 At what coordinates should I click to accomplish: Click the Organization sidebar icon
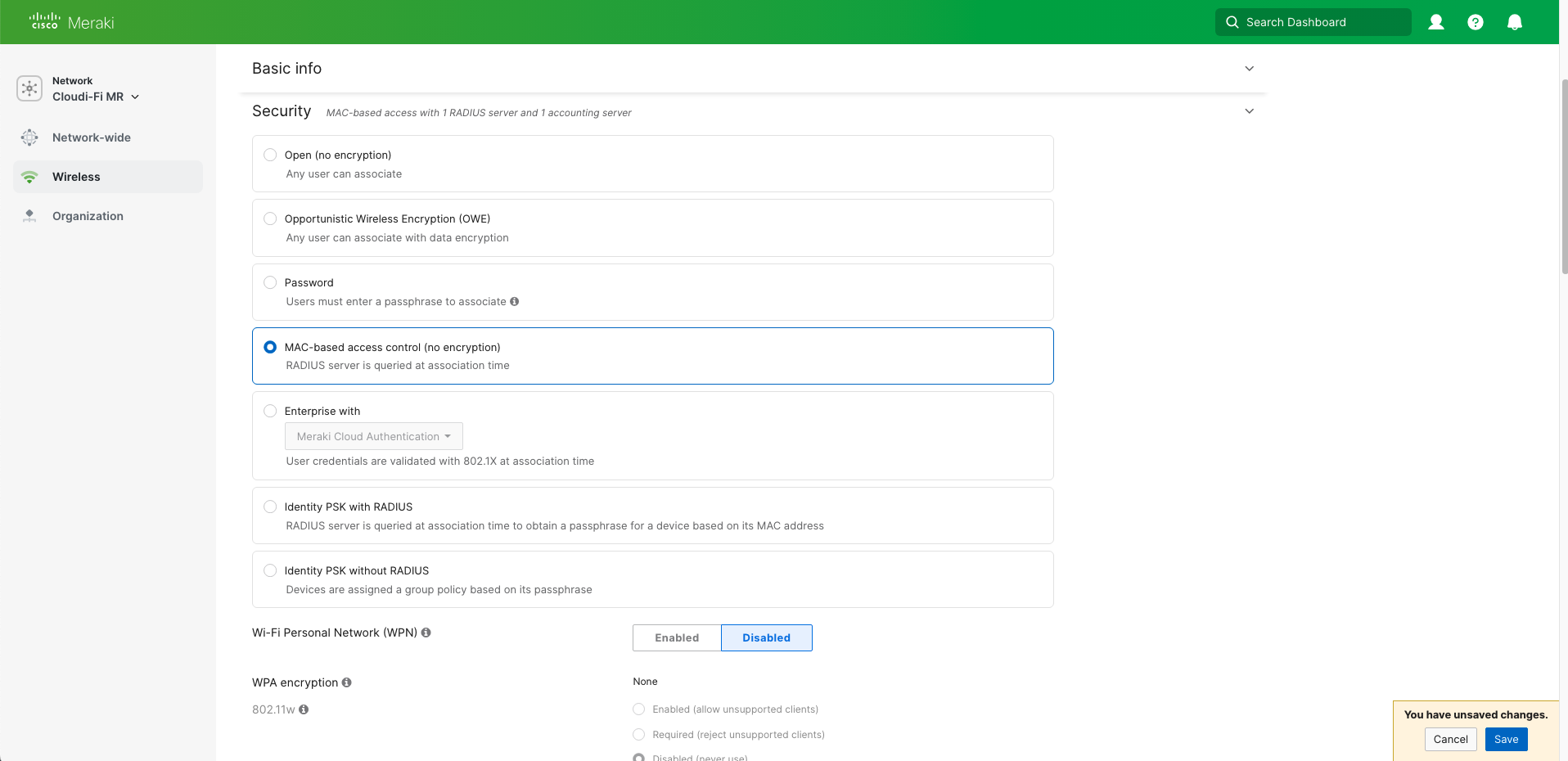pos(29,216)
